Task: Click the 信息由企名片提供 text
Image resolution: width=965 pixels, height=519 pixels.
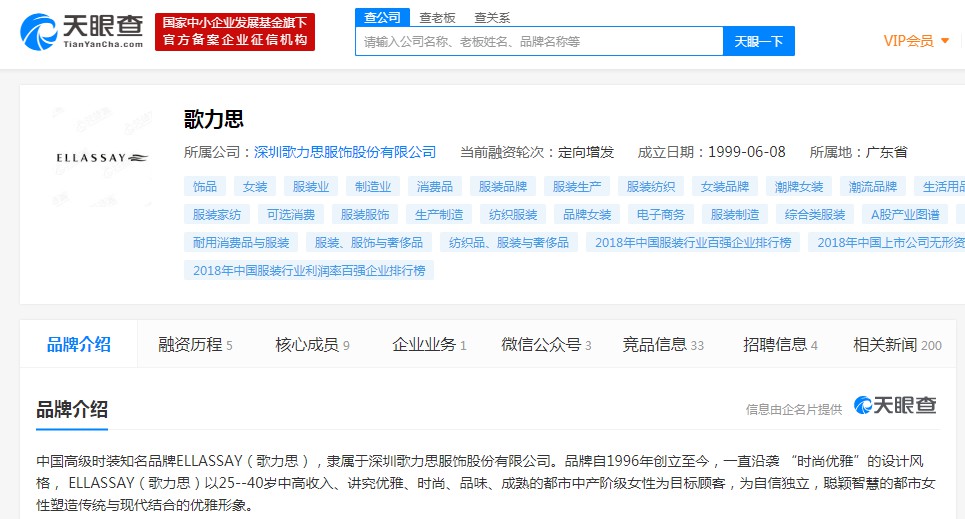Action: tap(794, 409)
